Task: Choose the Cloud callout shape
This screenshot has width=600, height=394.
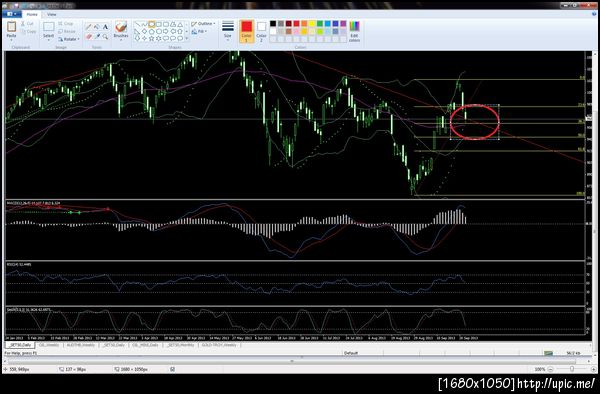Action: click(180, 38)
